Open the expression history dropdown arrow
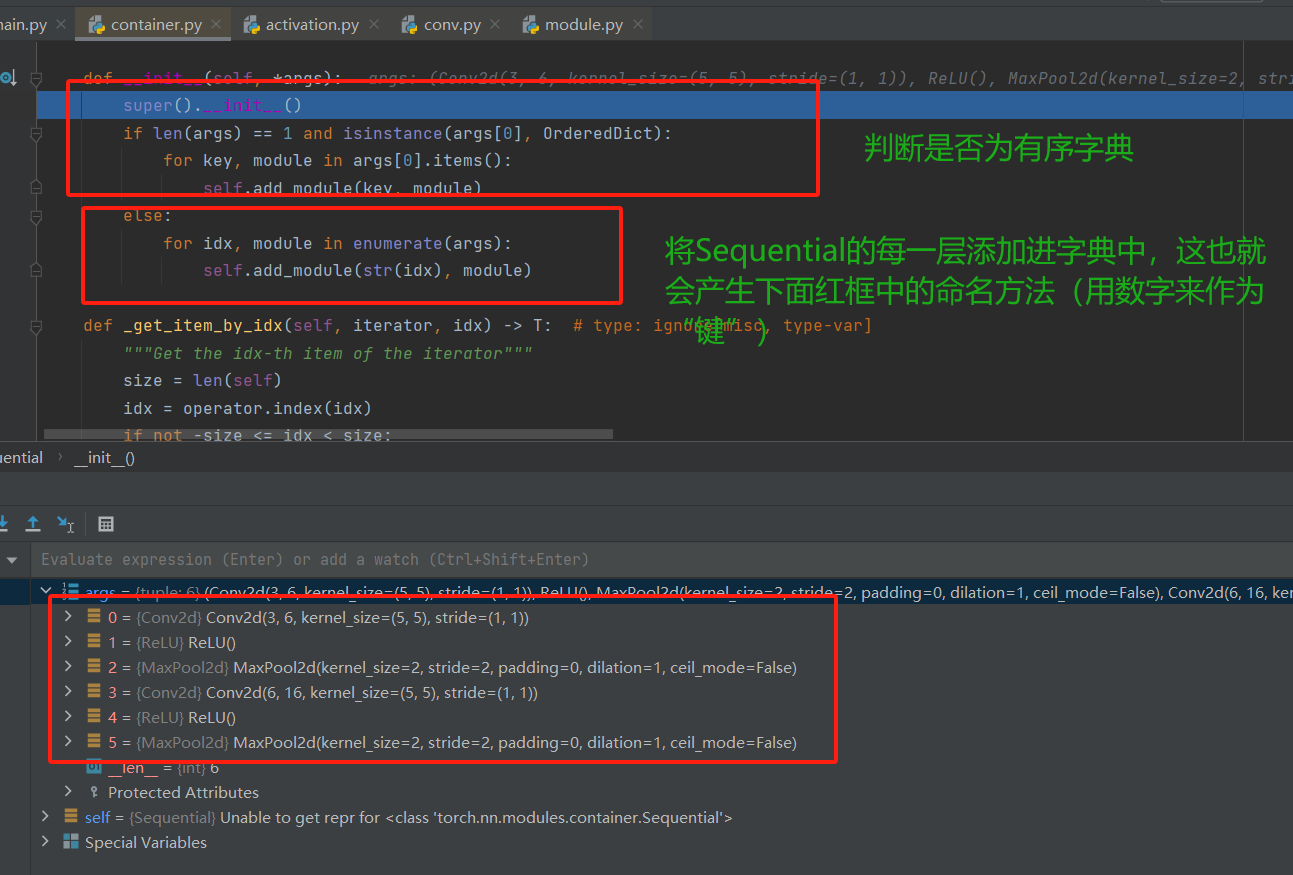Viewport: 1293px width, 875px height. tap(12, 560)
